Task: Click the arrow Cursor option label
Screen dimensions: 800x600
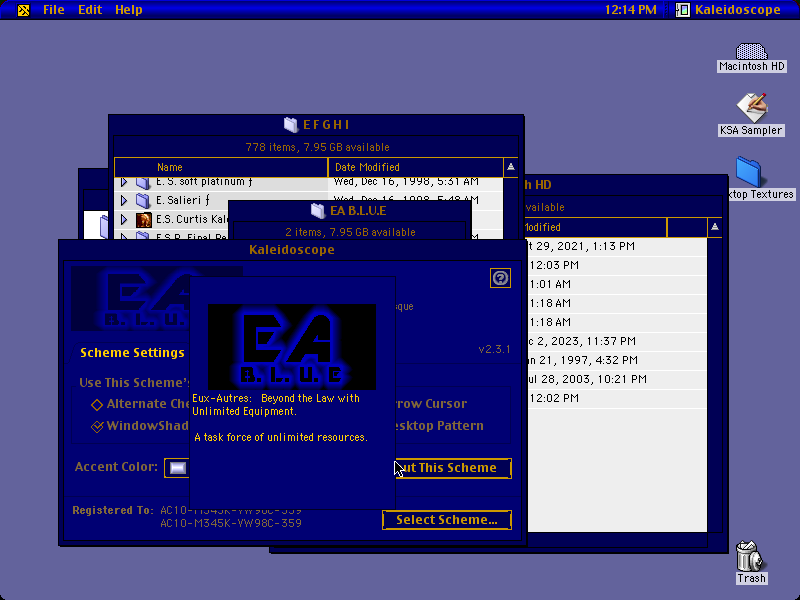Action: [431, 404]
